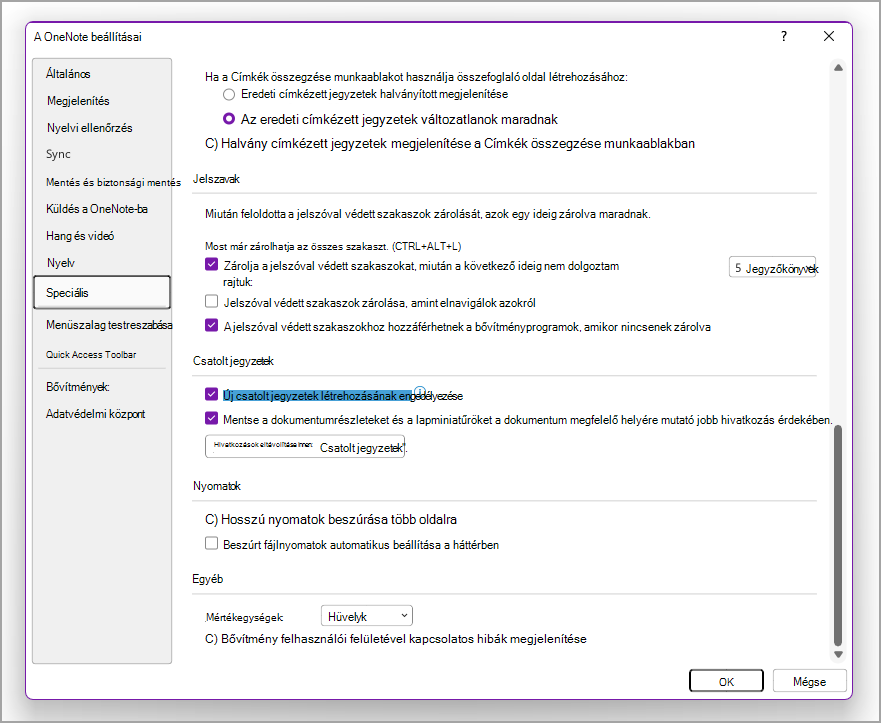
Task: Click the vertical scrollbar thumb
Action: coord(838,536)
